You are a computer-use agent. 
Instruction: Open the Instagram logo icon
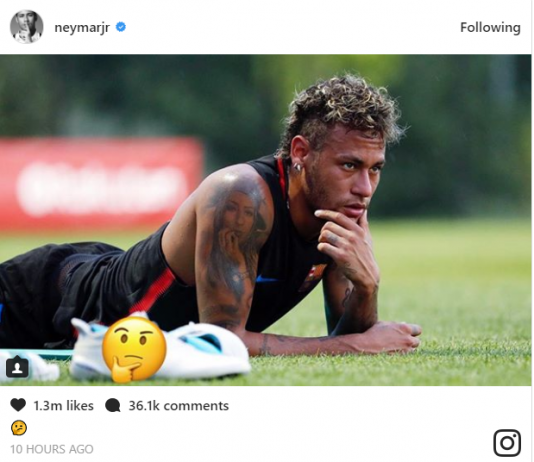[507, 443]
